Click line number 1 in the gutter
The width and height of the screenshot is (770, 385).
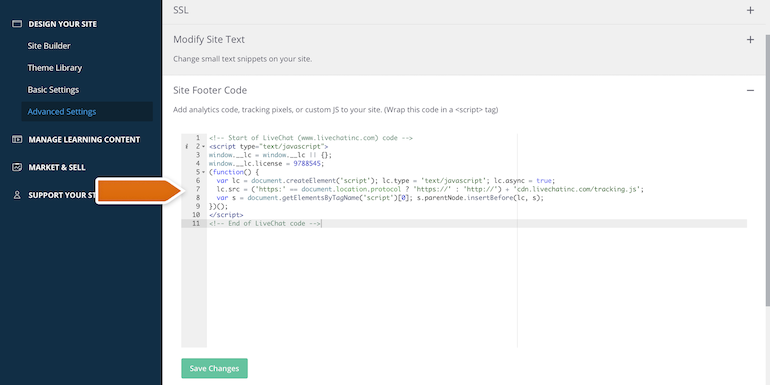197,138
